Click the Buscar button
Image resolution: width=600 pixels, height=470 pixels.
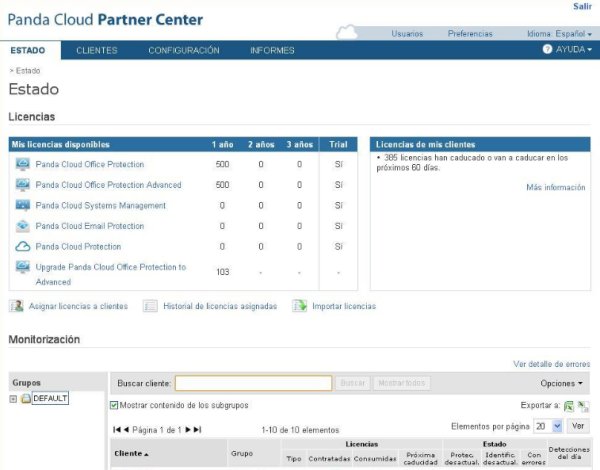(353, 383)
